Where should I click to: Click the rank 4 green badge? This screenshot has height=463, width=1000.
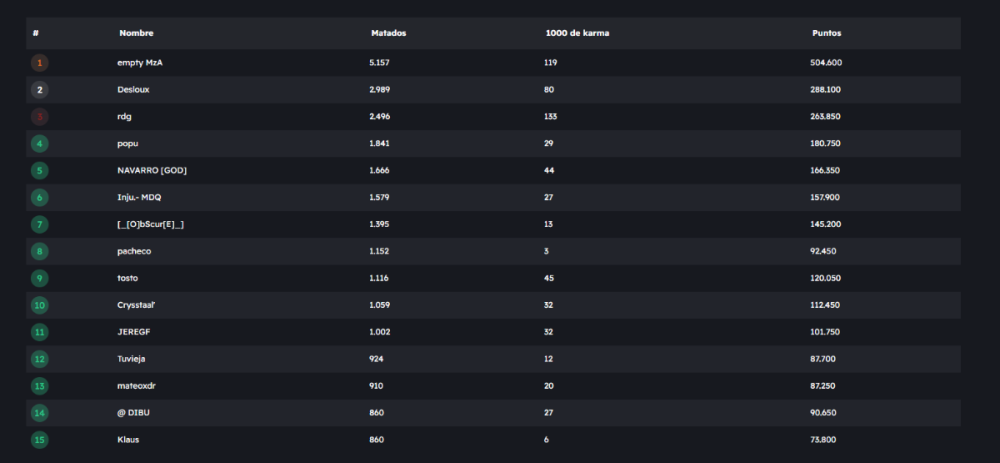[x=39, y=144]
